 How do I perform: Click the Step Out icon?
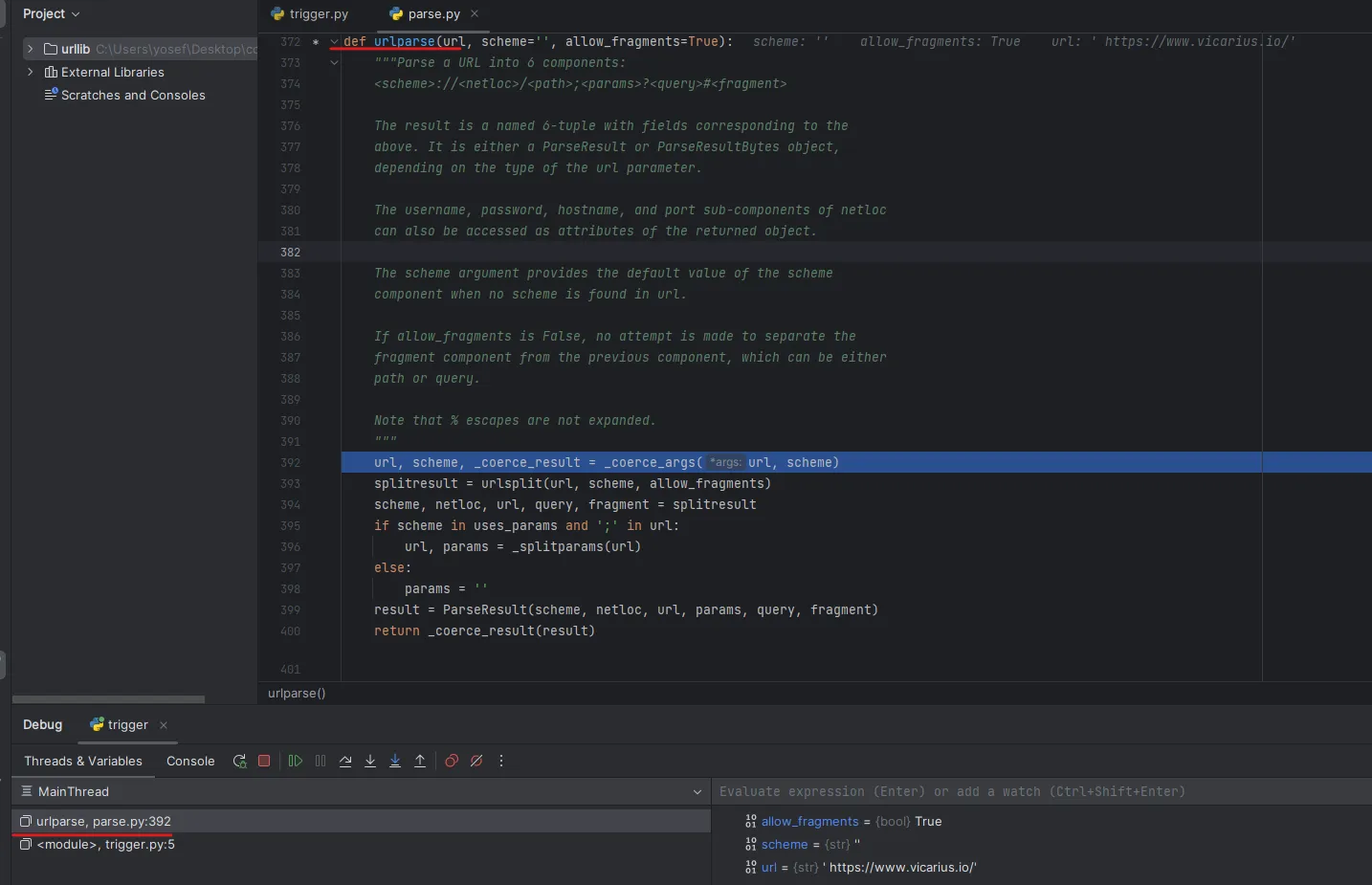click(x=420, y=761)
